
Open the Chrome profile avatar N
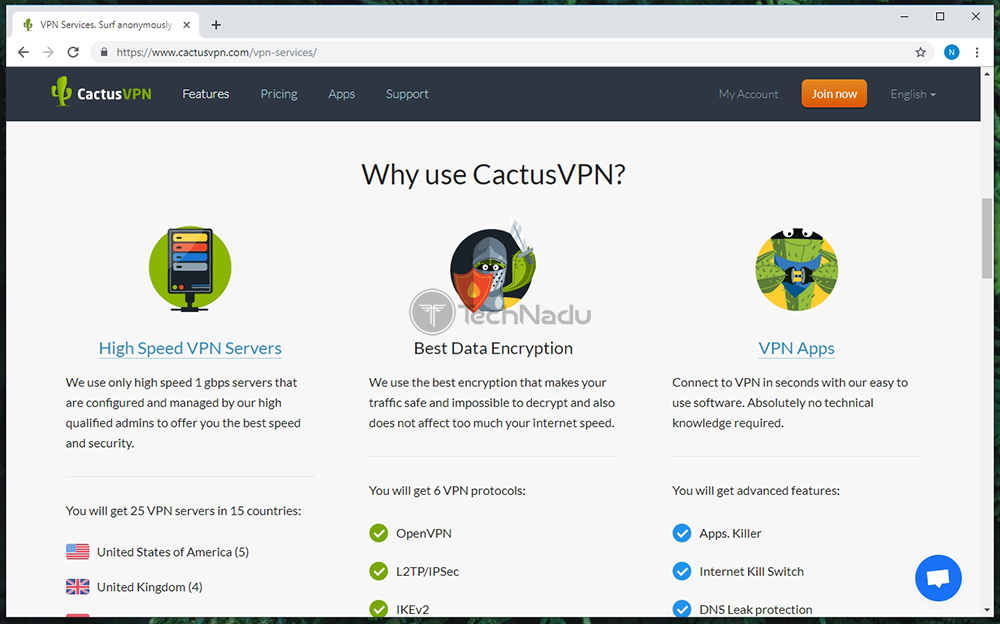coord(952,52)
